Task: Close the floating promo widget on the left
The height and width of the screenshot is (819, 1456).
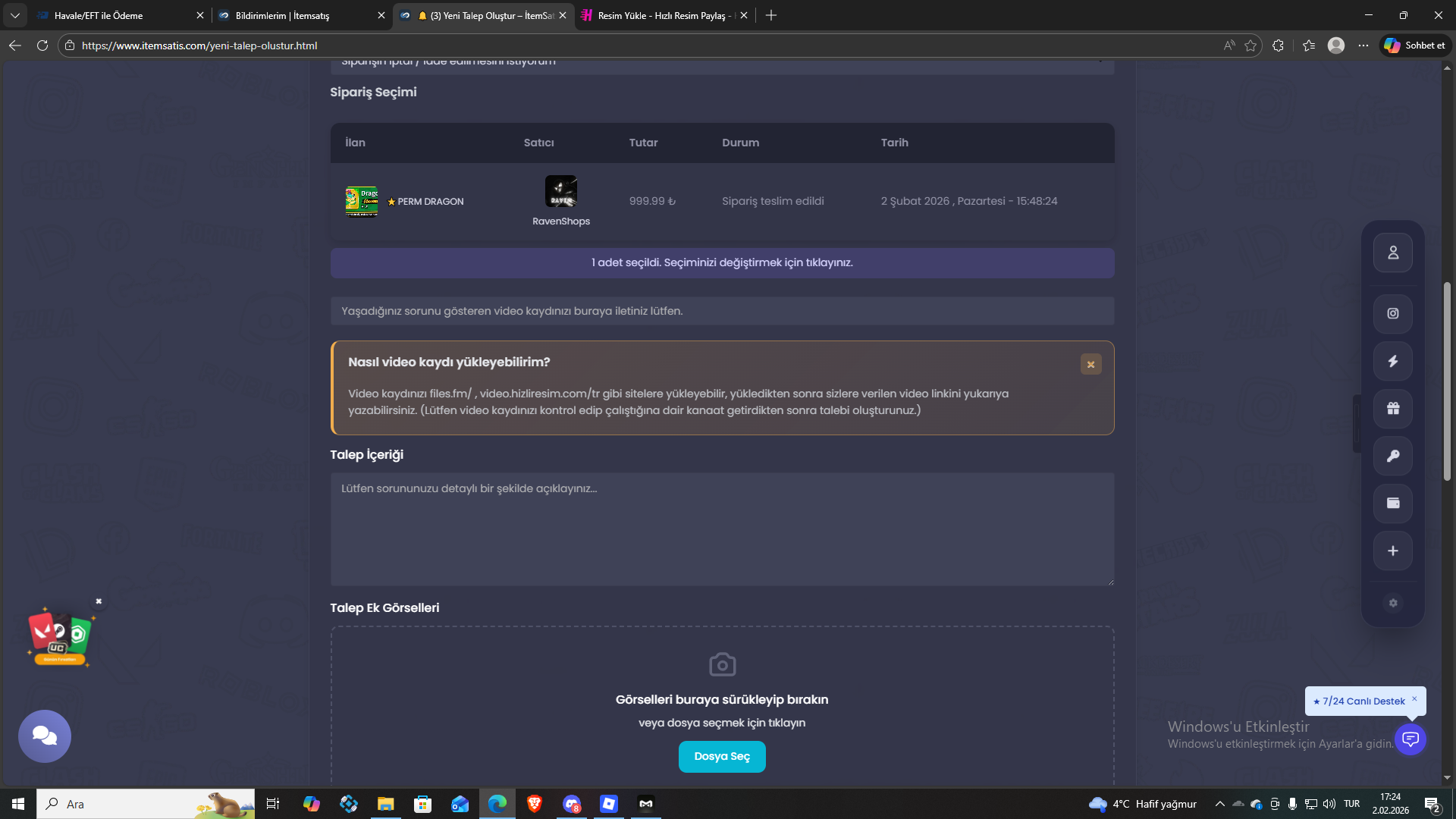Action: point(99,601)
